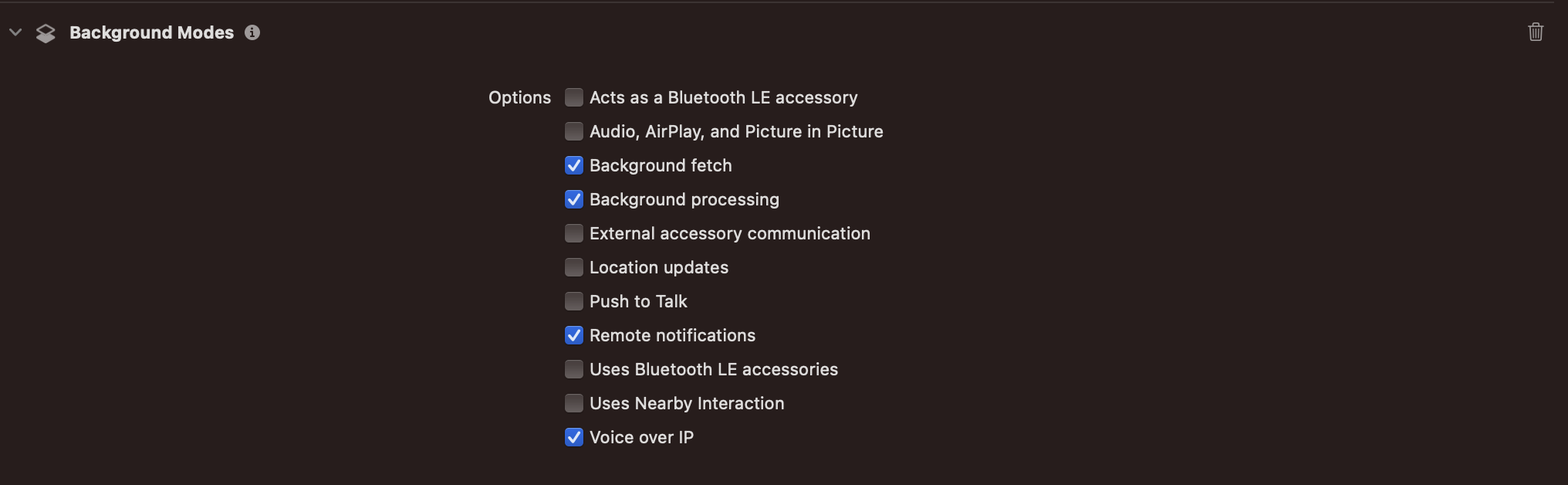1568x485 pixels.
Task: Enable the Uses Nearby Interaction checkbox
Action: point(574,403)
